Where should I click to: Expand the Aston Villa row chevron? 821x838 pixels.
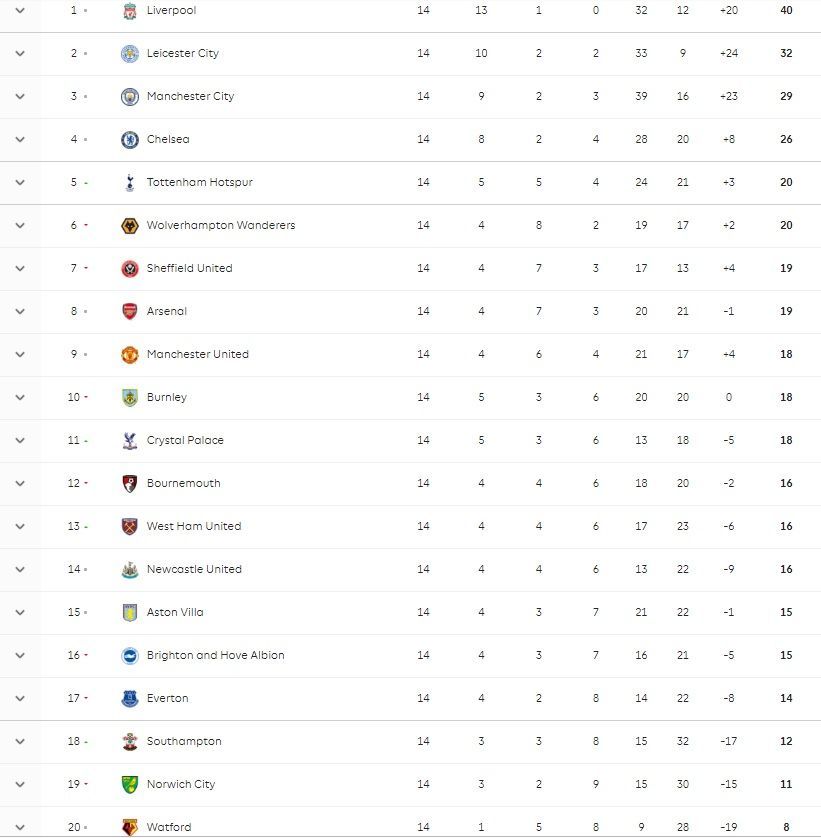20,612
